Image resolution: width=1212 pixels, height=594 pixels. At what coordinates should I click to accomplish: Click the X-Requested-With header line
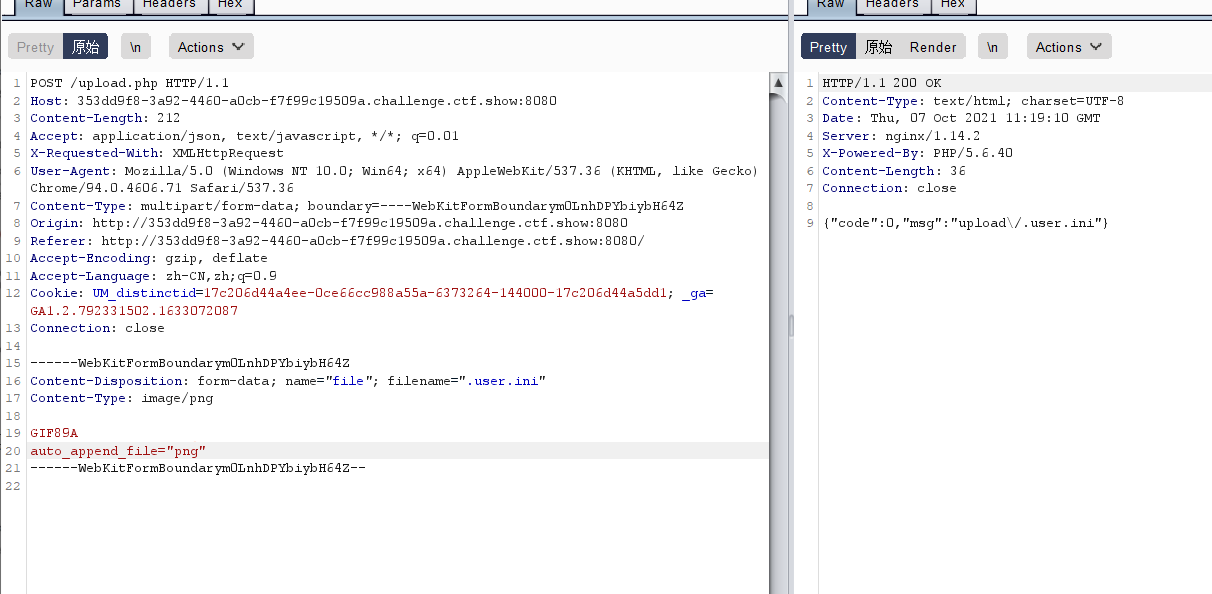click(157, 153)
